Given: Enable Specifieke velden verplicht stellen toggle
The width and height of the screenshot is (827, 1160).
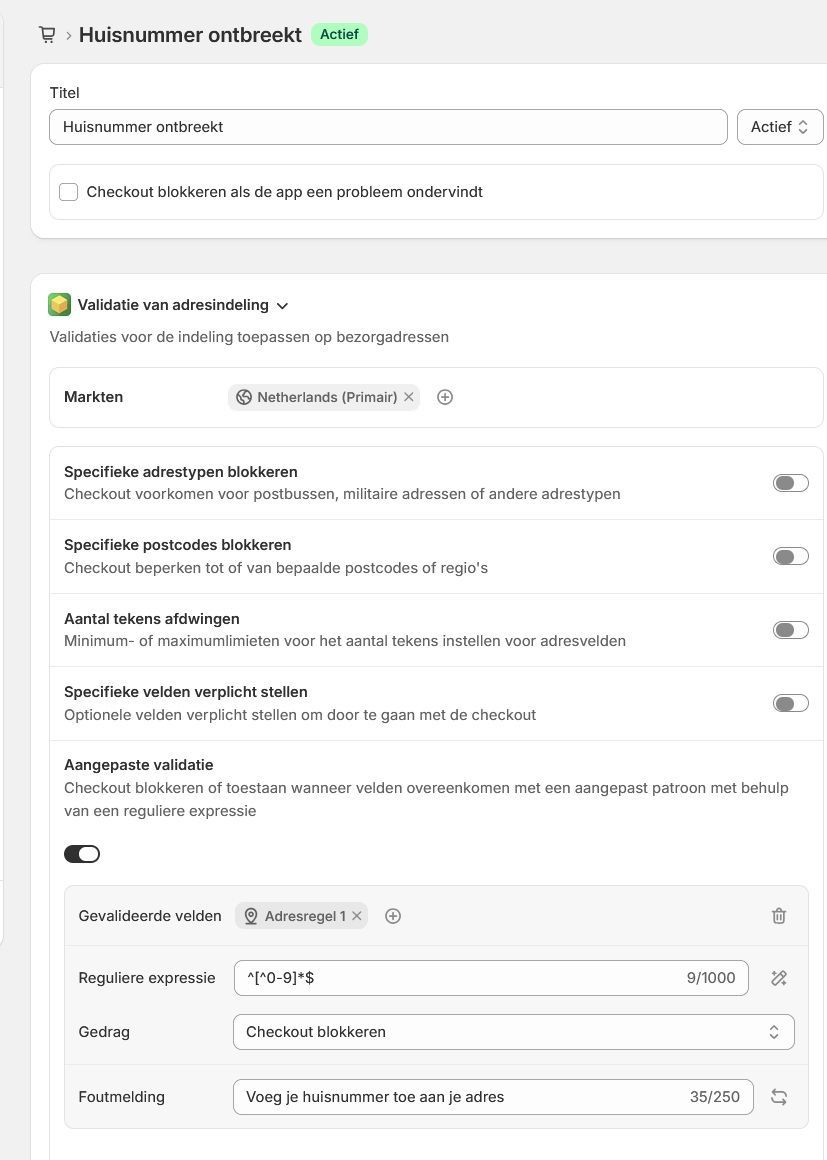Looking at the screenshot, I should click(x=791, y=703).
